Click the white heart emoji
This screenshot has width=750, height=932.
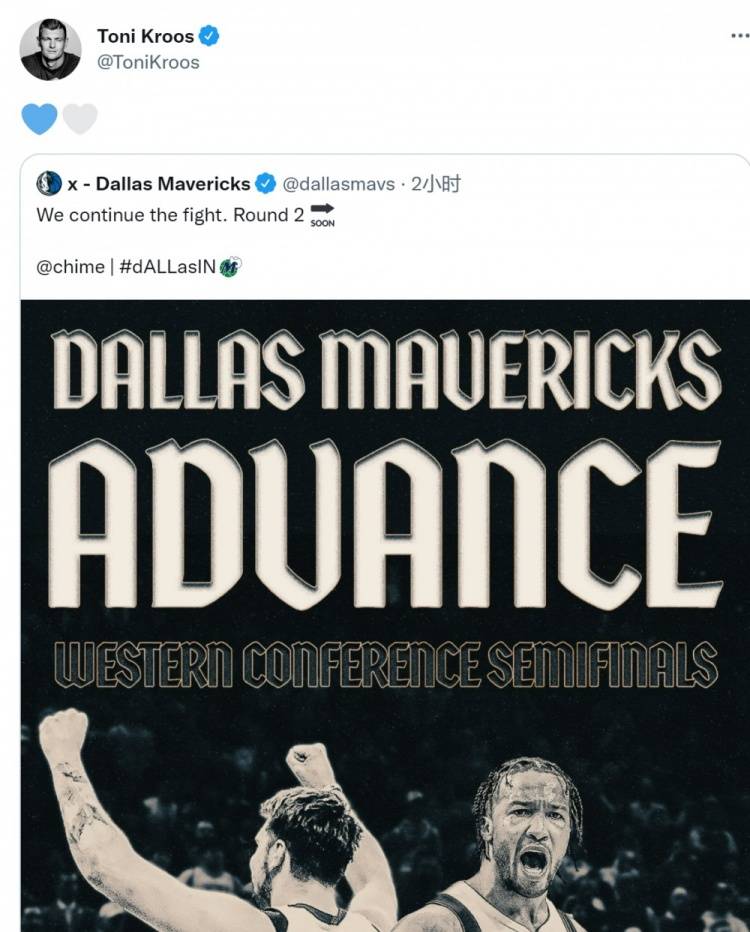(80, 118)
